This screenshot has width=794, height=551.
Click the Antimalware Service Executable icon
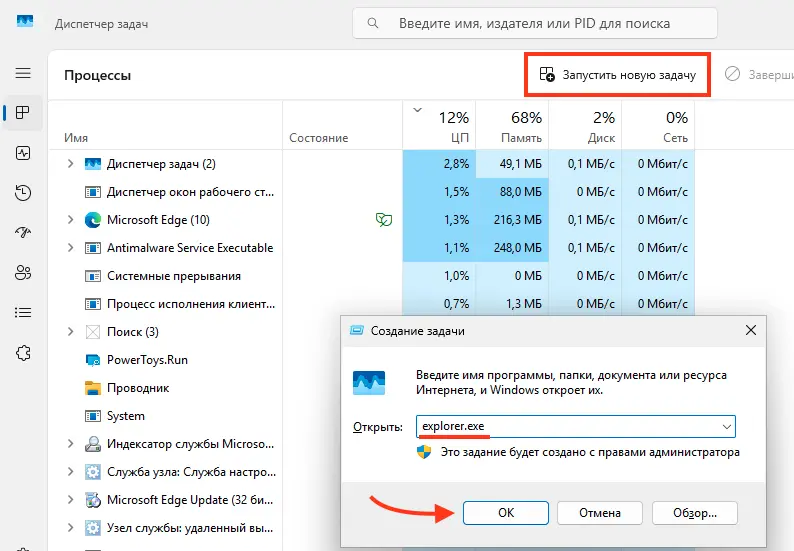tap(93, 248)
